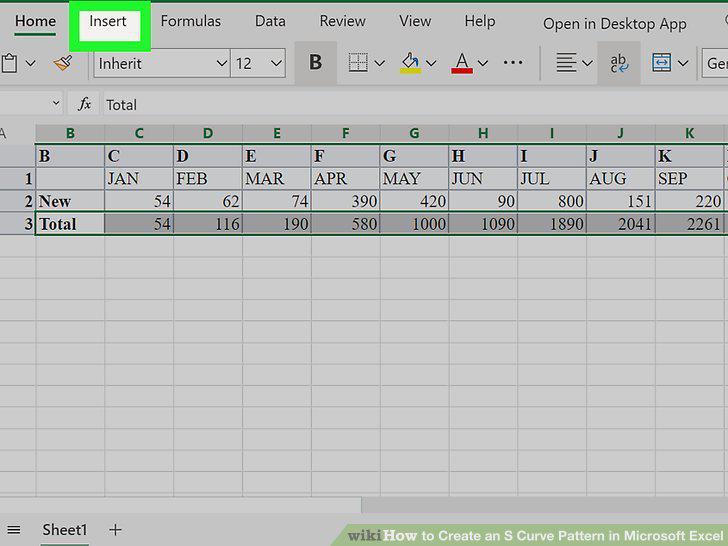Viewport: 728px width, 546px height.
Task: Select column F header
Action: click(345, 134)
